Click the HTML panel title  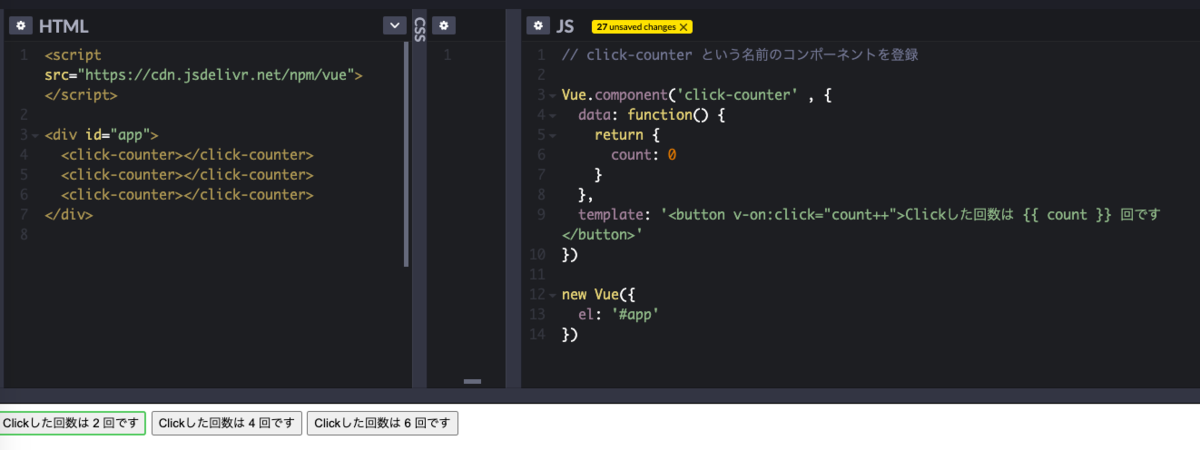click(x=64, y=26)
